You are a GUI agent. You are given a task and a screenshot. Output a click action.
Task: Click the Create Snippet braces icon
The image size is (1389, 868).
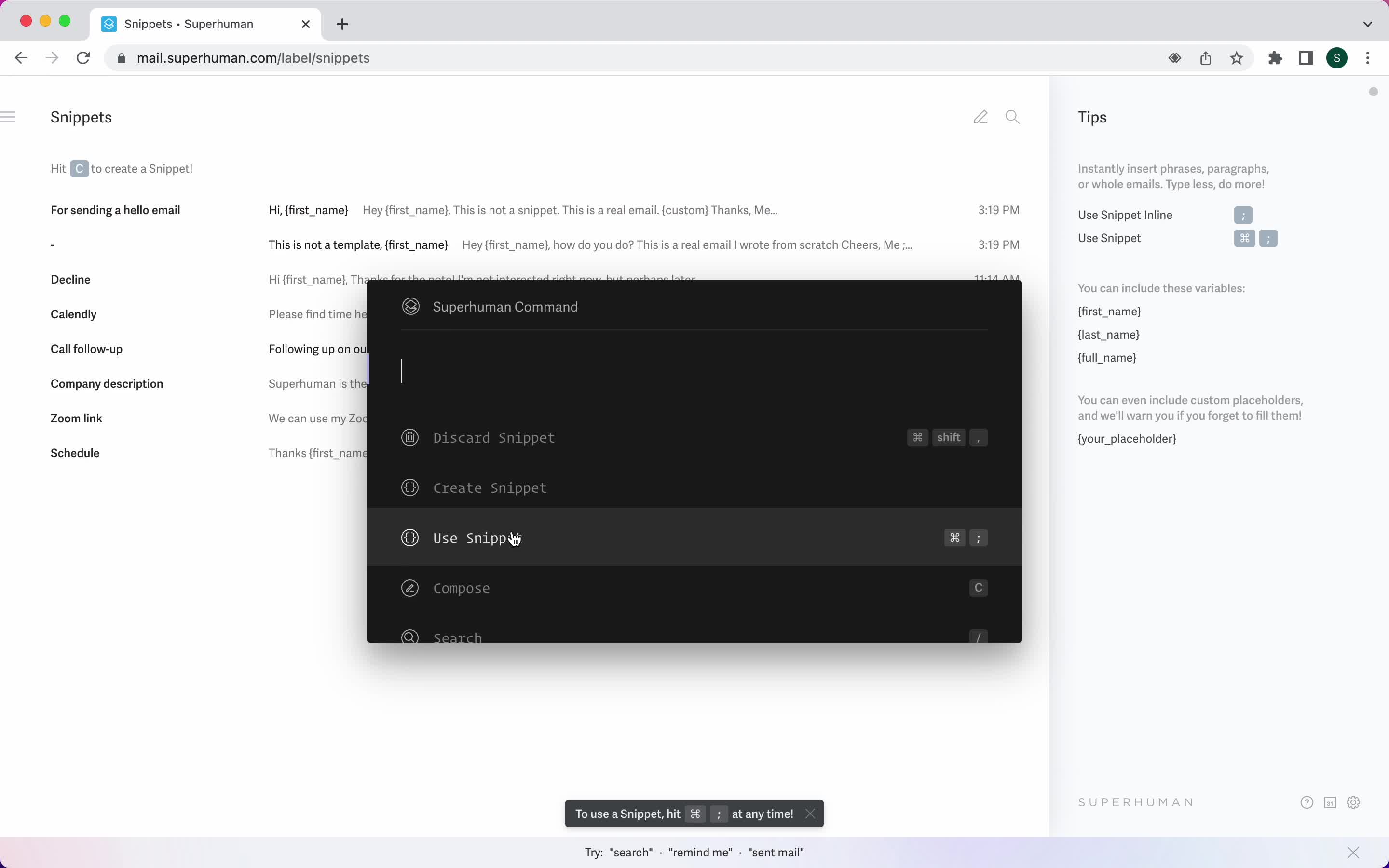tap(410, 488)
